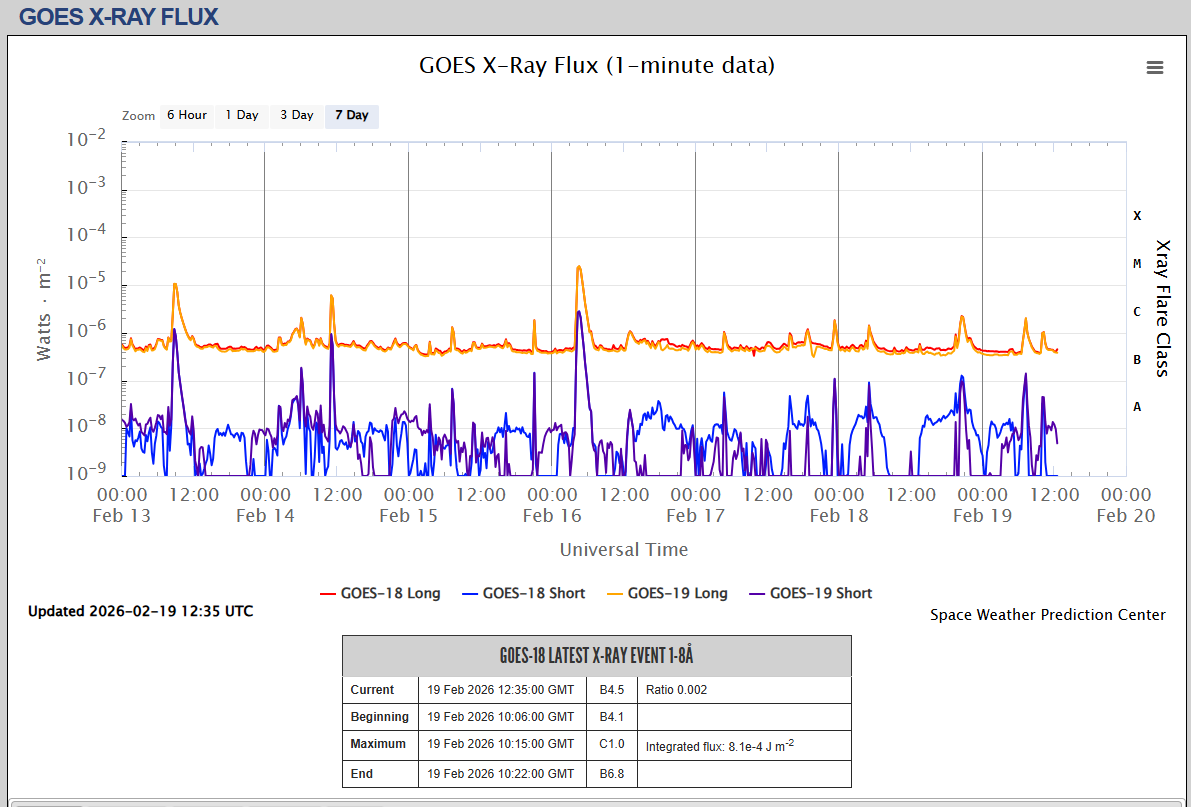
Task: Switch zoom to 1 Day
Action: [241, 116]
